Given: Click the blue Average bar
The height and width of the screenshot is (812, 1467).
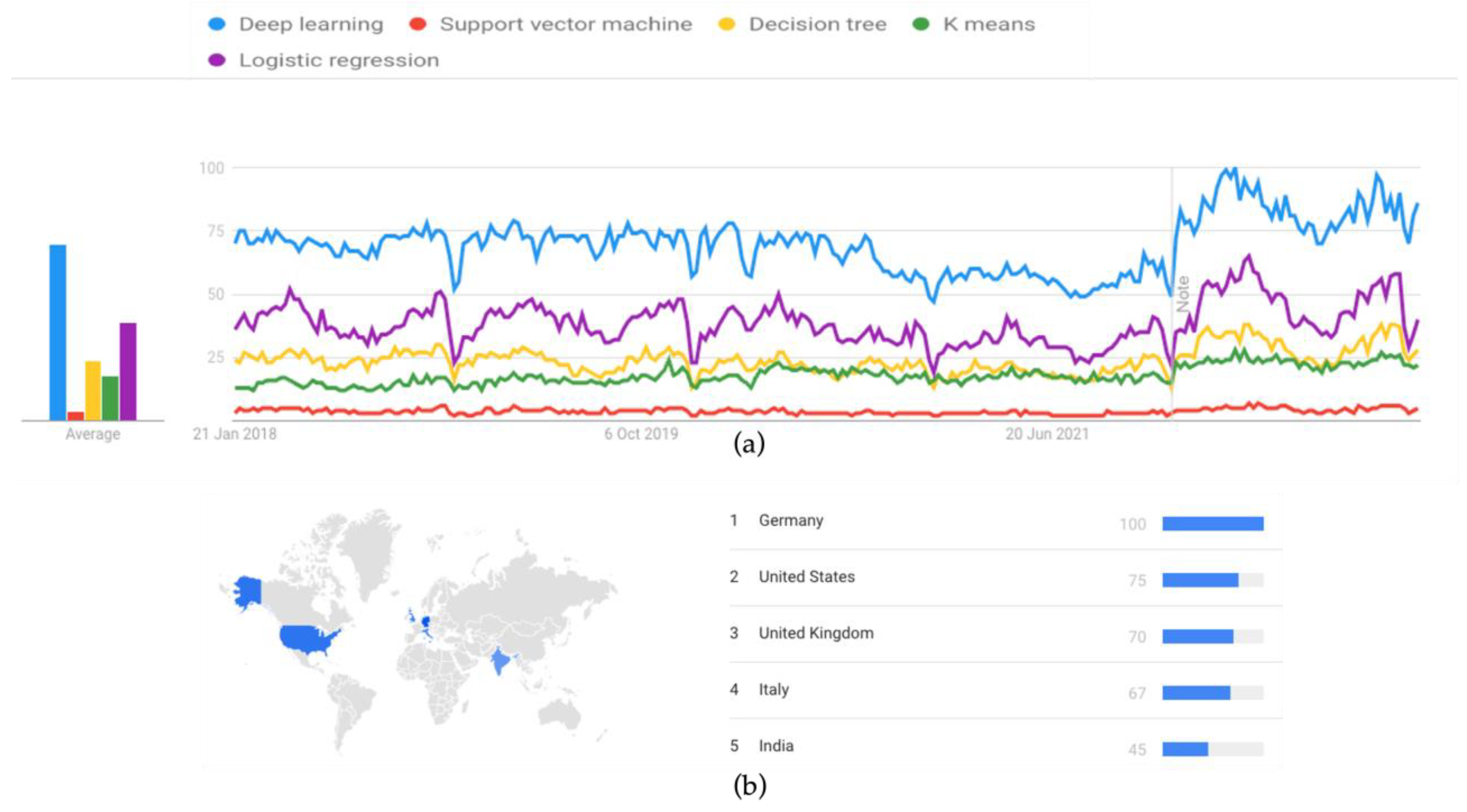Looking at the screenshot, I should [58, 333].
